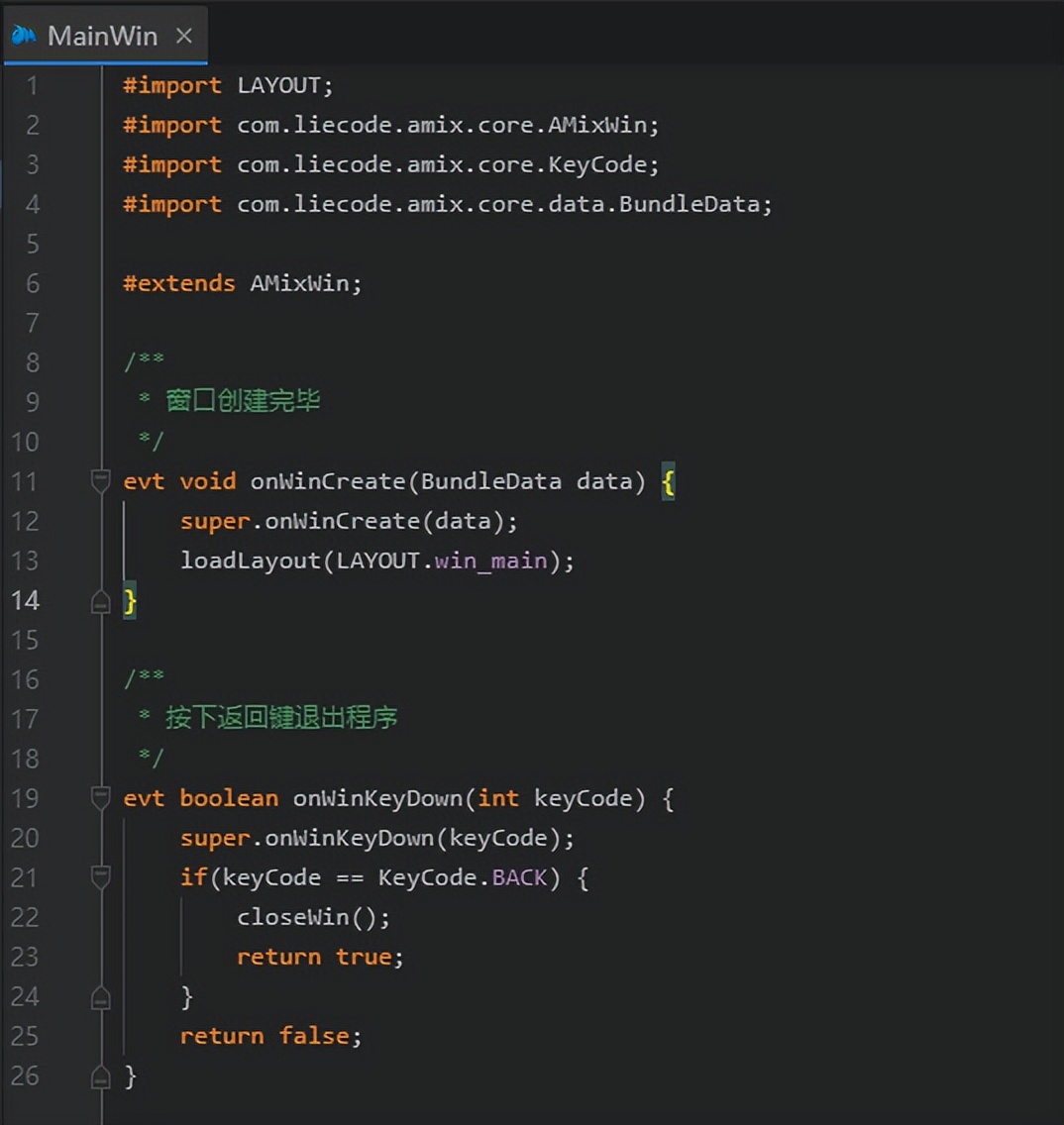Click the MainWin file icon in tab
Screen dimensions: 1064x1125
[x=24, y=36]
